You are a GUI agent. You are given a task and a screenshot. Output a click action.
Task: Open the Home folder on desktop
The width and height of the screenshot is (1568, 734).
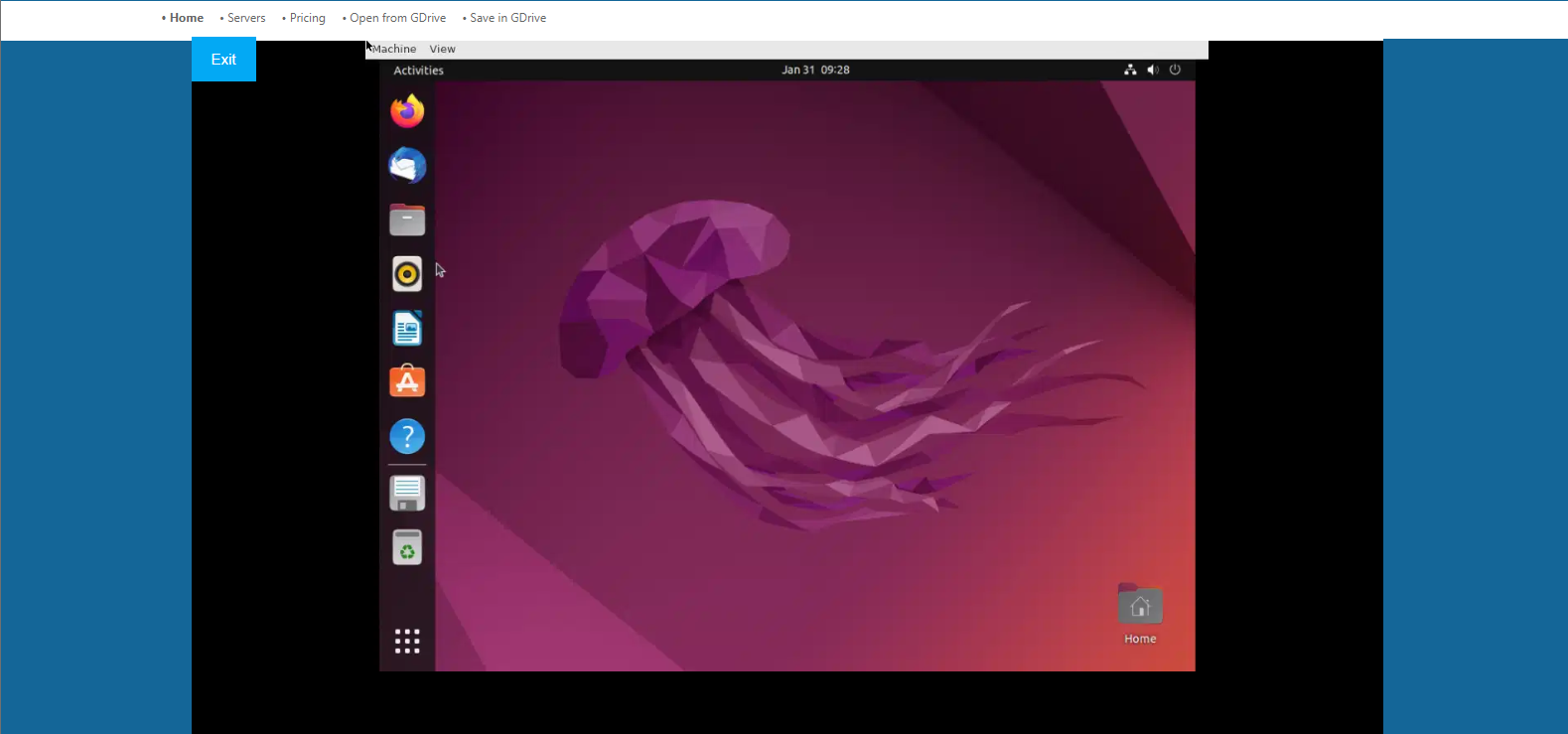click(x=1140, y=614)
